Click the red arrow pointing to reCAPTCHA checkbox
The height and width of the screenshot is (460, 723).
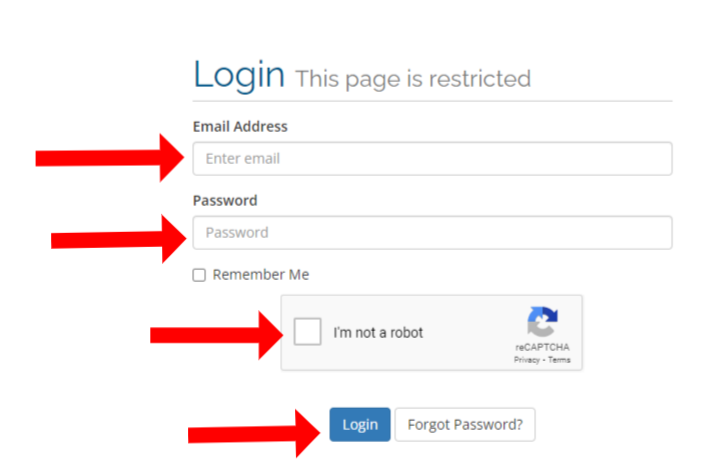[x=216, y=335]
